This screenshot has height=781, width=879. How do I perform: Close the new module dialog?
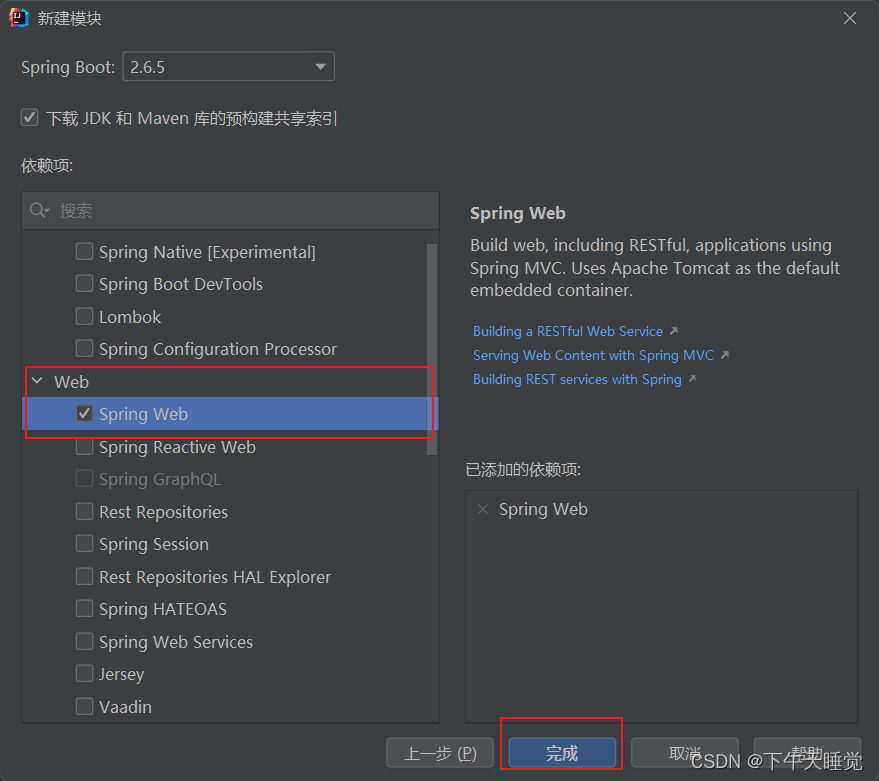(850, 19)
